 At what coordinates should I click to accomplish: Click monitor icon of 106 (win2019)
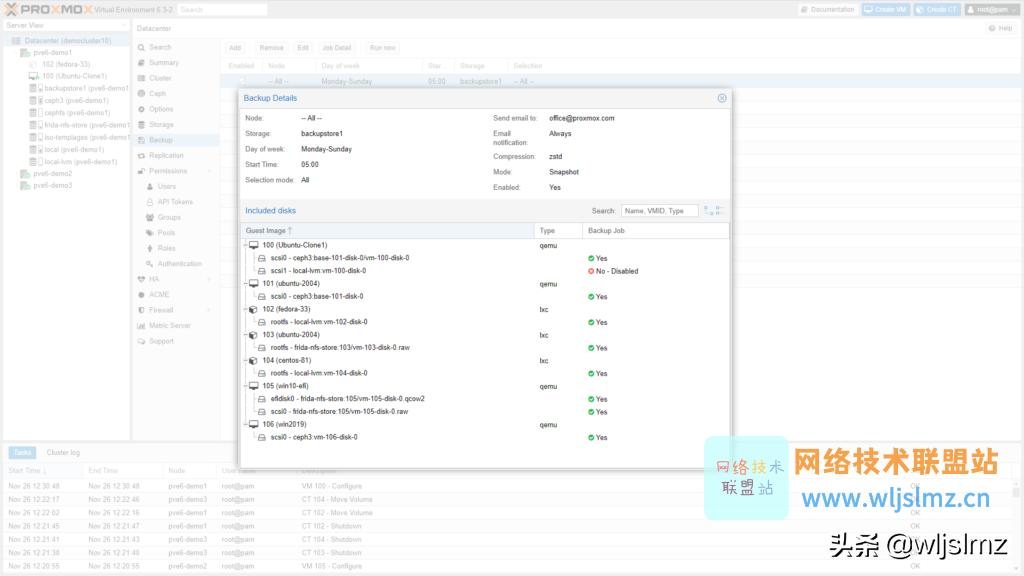(254, 424)
